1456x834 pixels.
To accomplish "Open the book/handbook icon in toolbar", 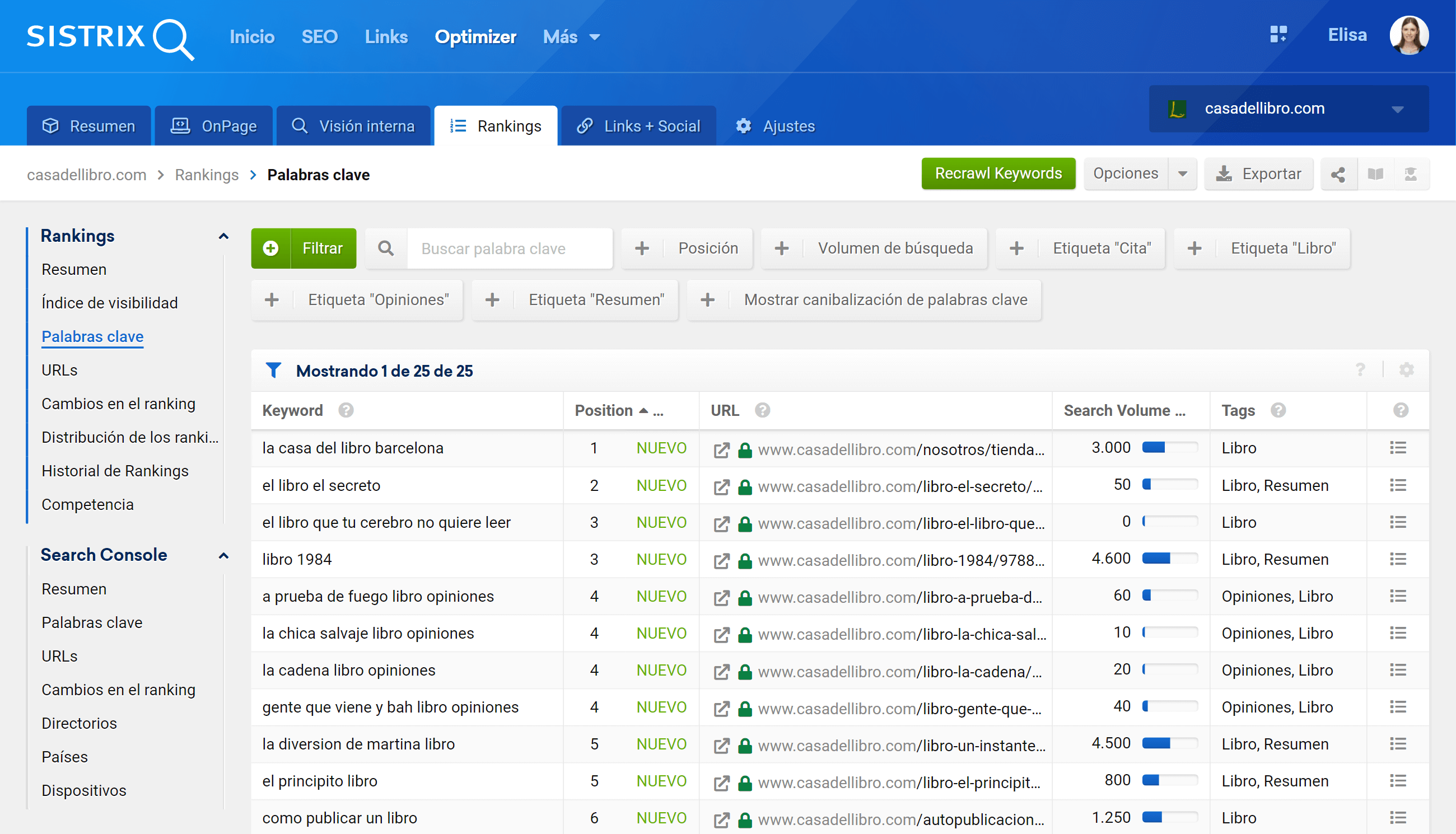I will click(1375, 174).
